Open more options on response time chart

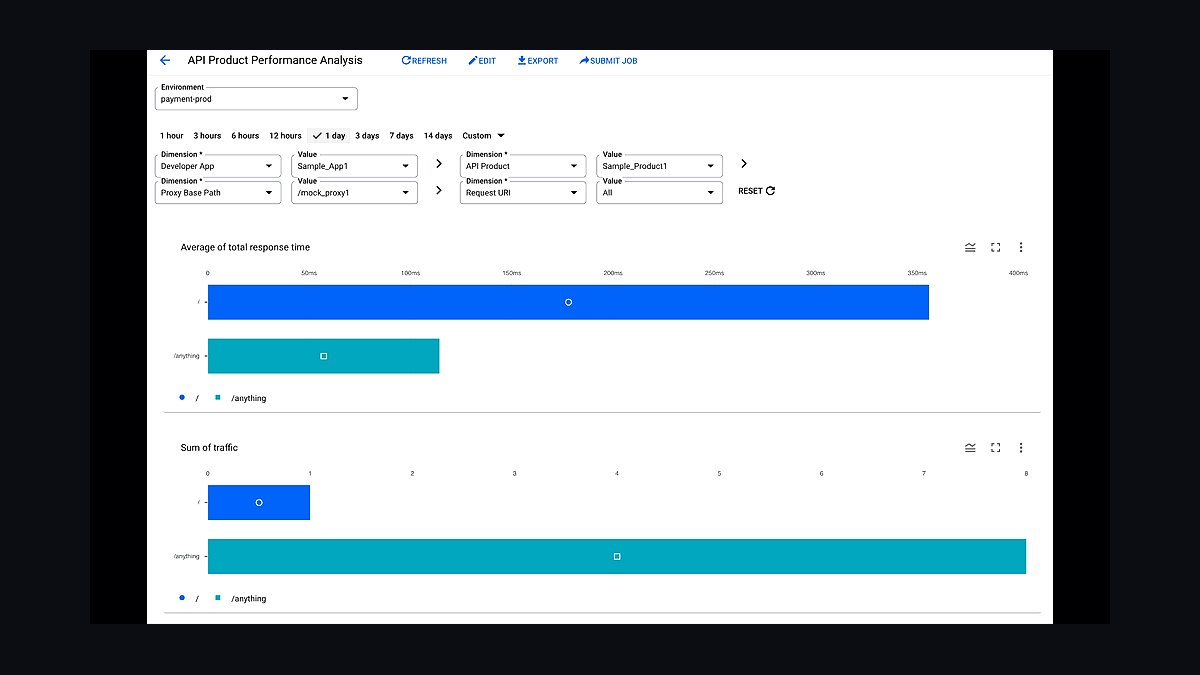pos(1021,247)
